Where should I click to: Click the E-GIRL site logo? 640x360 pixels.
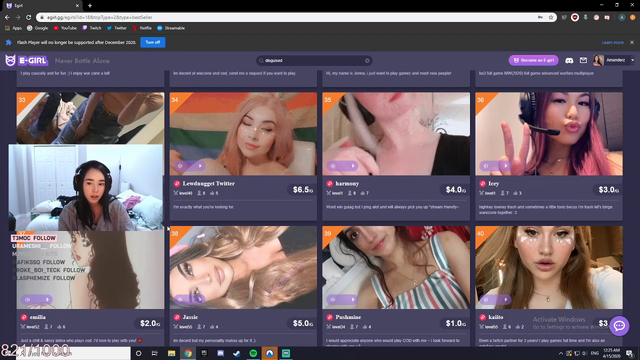[27, 60]
